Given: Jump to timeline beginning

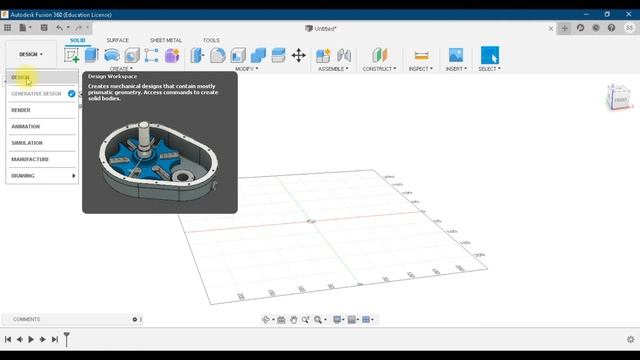Looking at the screenshot, I should (8, 339).
